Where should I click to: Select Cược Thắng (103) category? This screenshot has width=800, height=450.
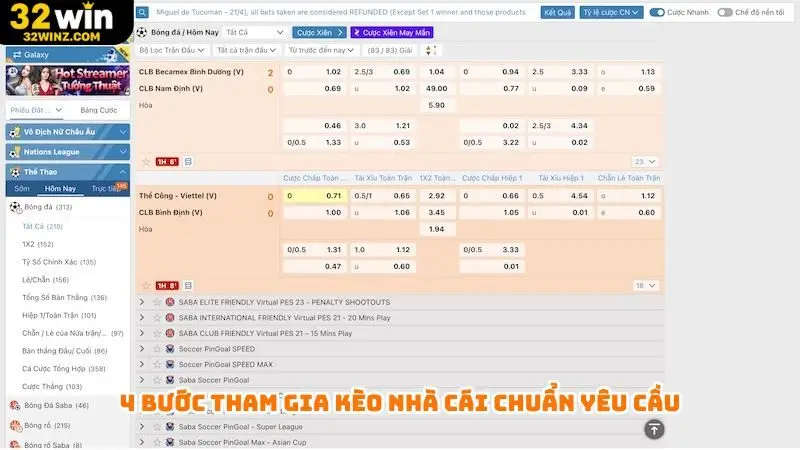point(52,386)
